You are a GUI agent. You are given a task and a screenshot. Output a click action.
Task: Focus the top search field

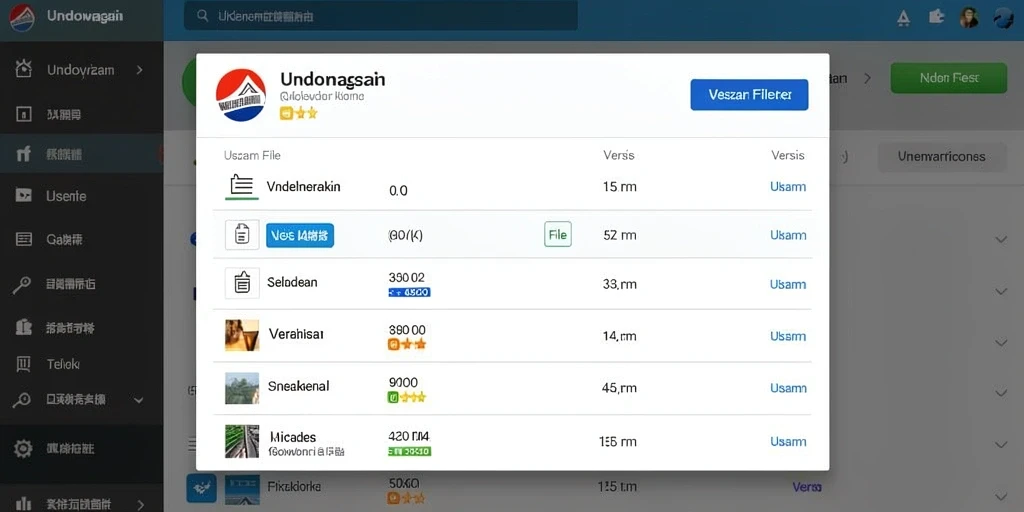point(381,16)
